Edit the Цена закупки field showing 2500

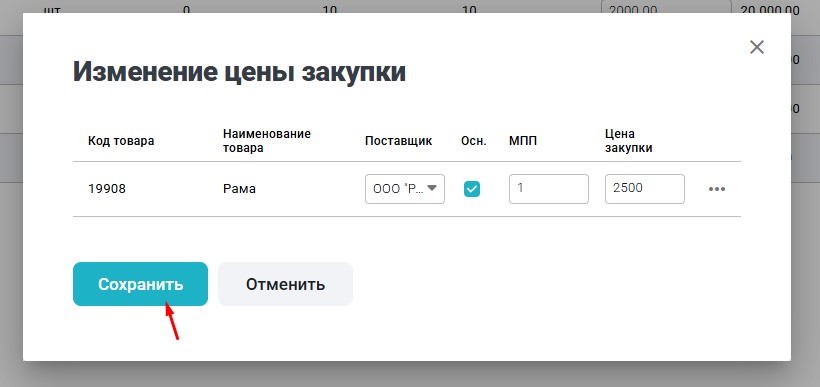coord(645,189)
